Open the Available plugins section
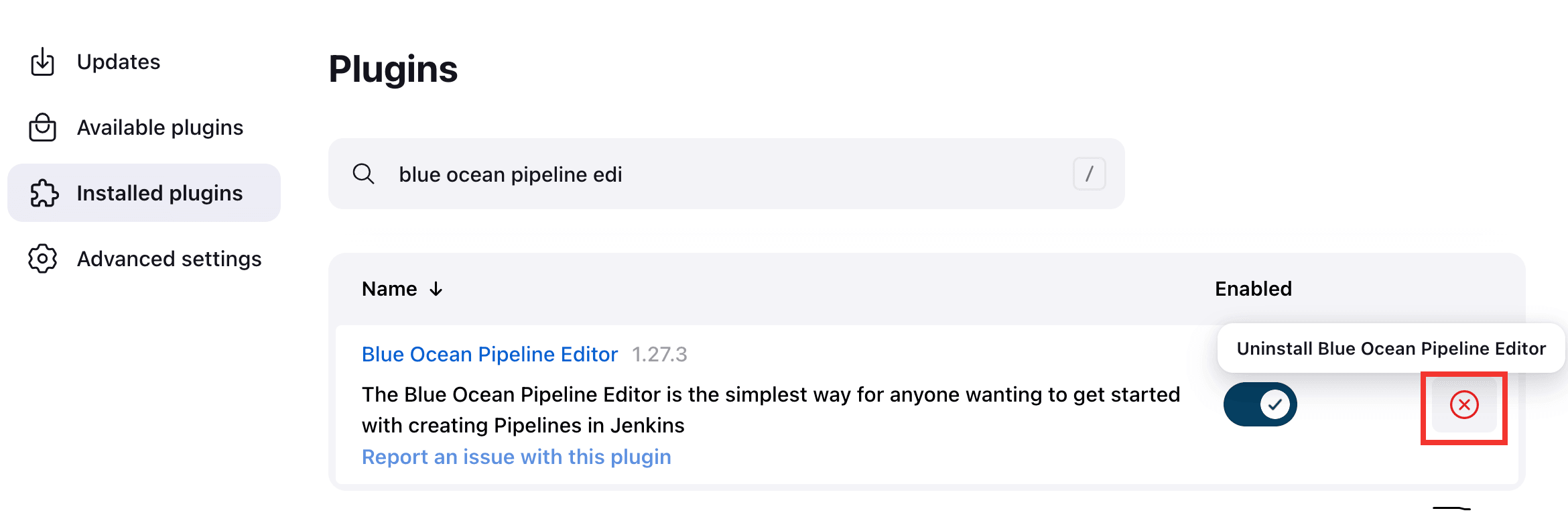Image resolution: width=1568 pixels, height=525 pixels. [159, 127]
